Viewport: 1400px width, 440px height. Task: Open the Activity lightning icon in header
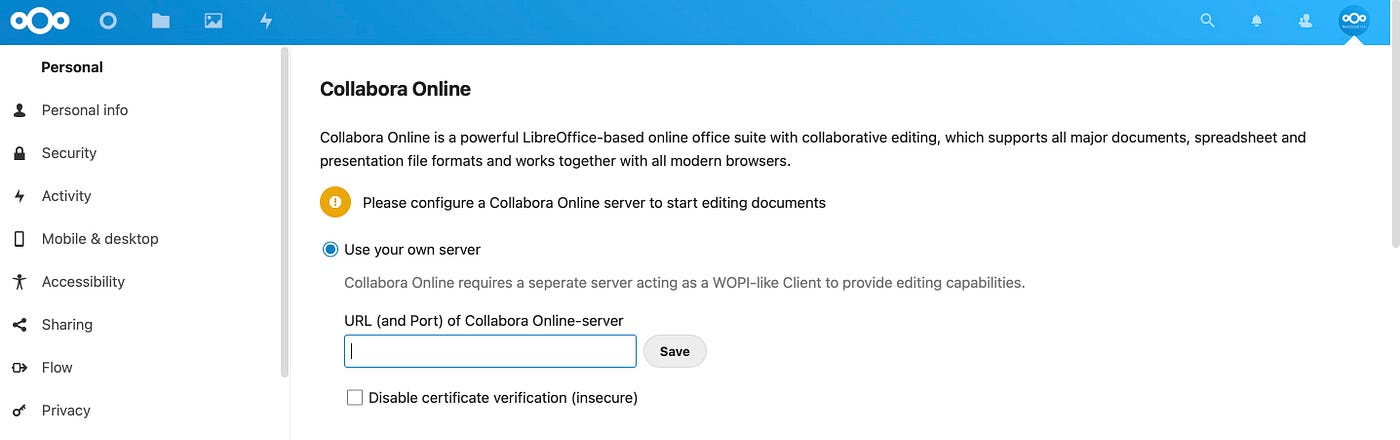pos(266,20)
